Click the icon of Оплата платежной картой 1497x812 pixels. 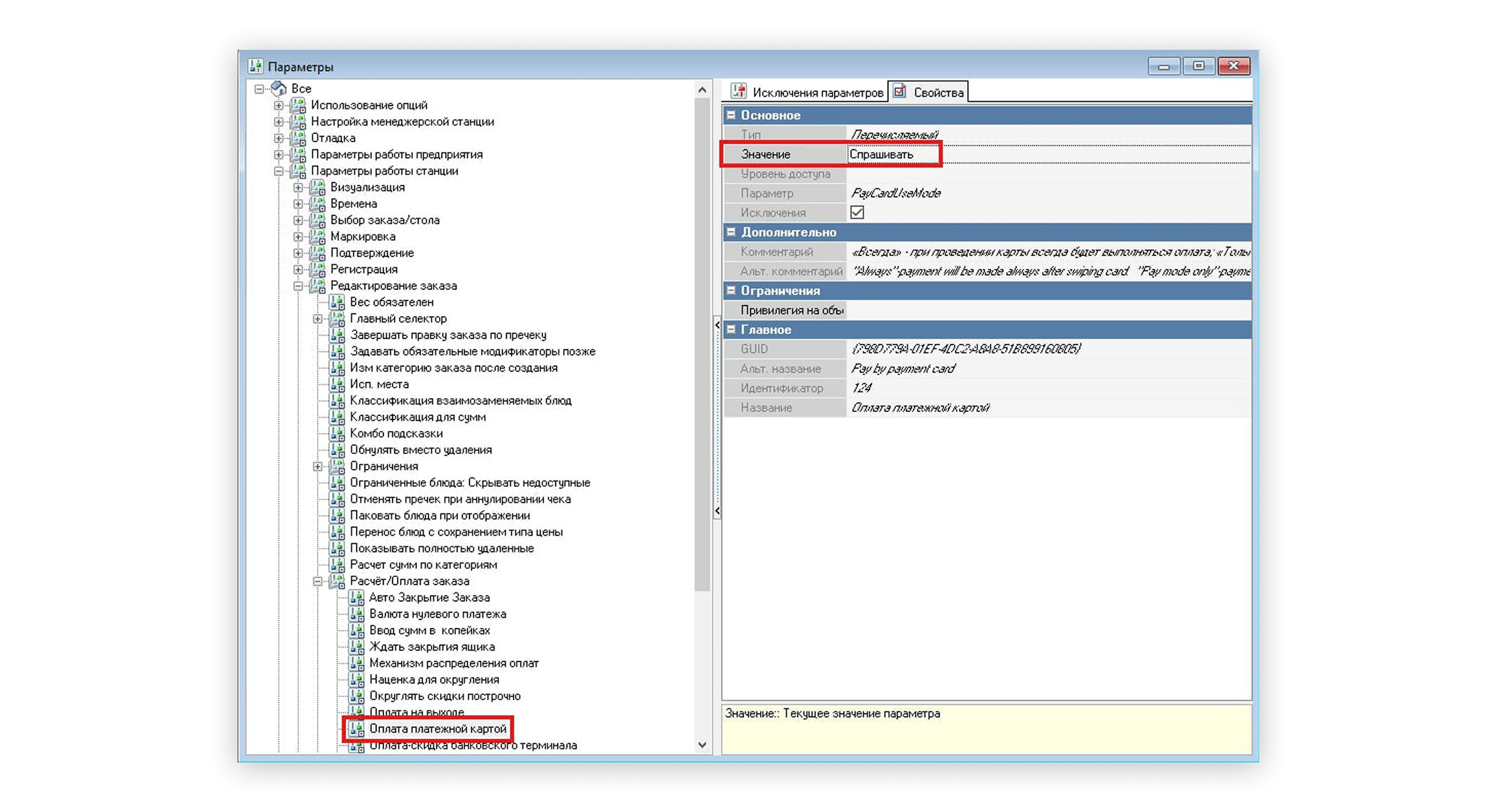tap(356, 729)
